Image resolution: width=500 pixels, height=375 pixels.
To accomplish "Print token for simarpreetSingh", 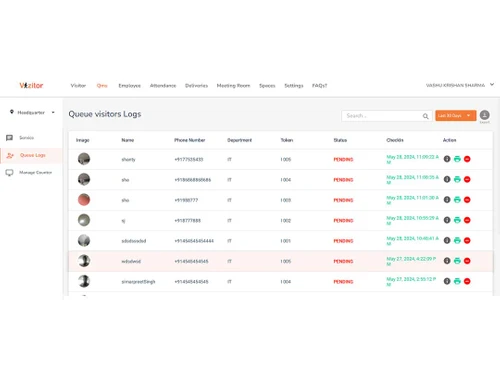I will pyautogui.click(x=457, y=281).
